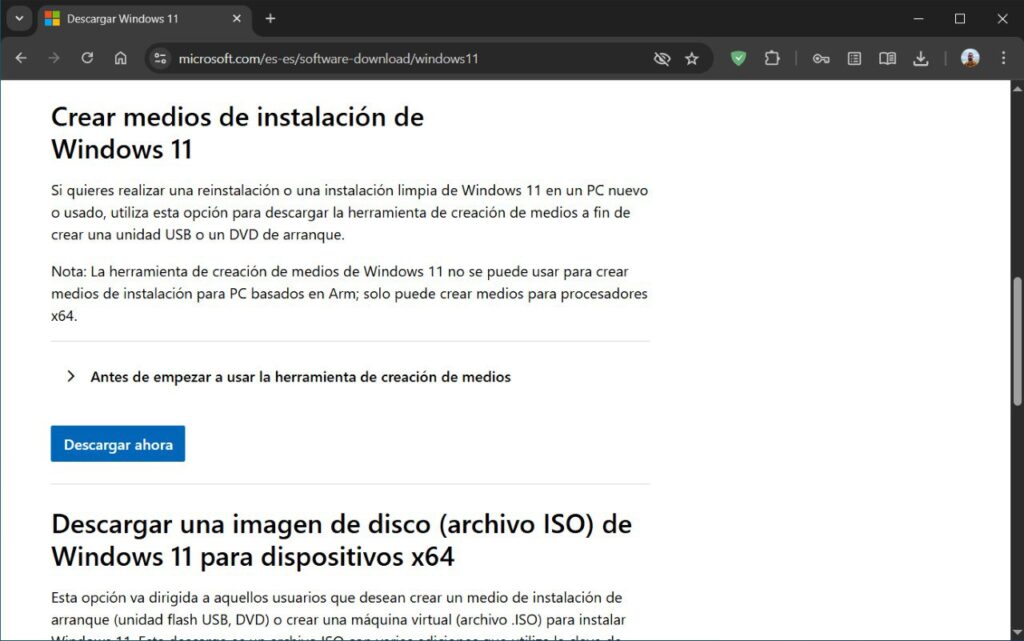Toggle reading mode book icon
Screen dimensions: 1024x641
point(887,59)
